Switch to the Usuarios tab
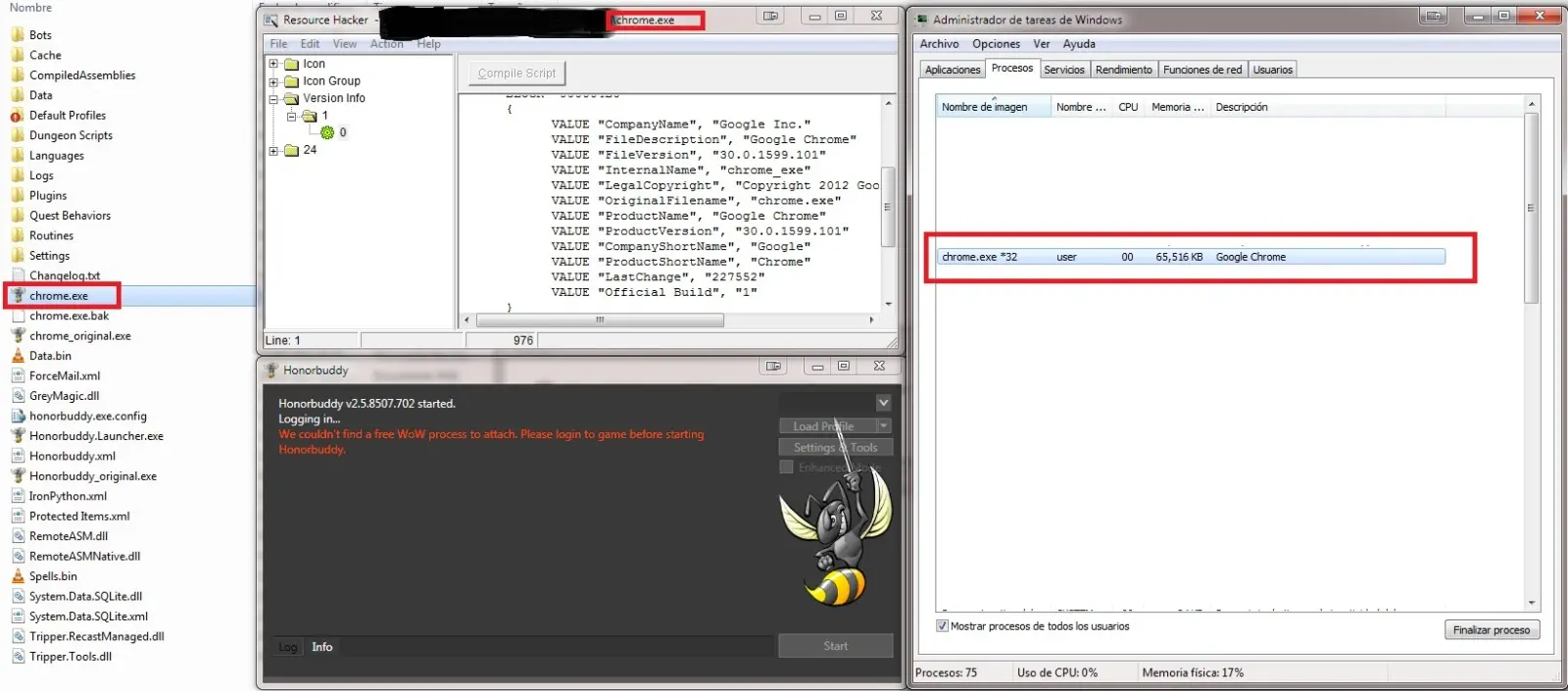This screenshot has width=1568, height=691. (x=1273, y=70)
